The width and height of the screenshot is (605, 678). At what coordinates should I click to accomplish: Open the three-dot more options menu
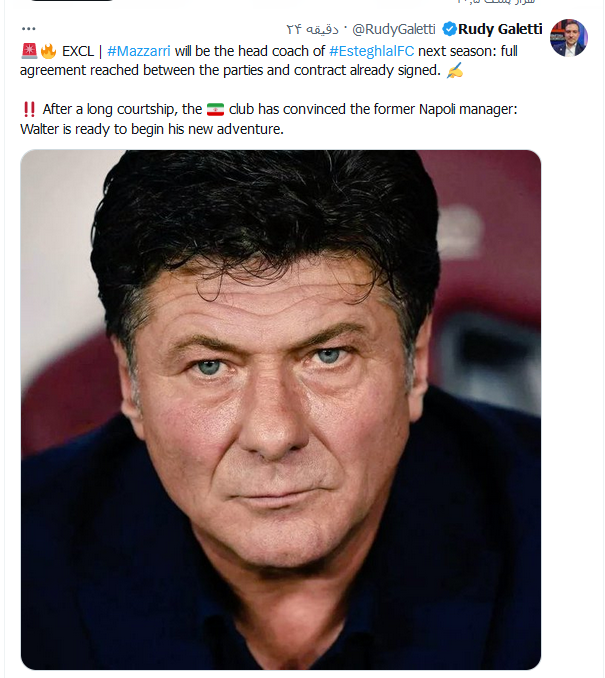coord(27,27)
